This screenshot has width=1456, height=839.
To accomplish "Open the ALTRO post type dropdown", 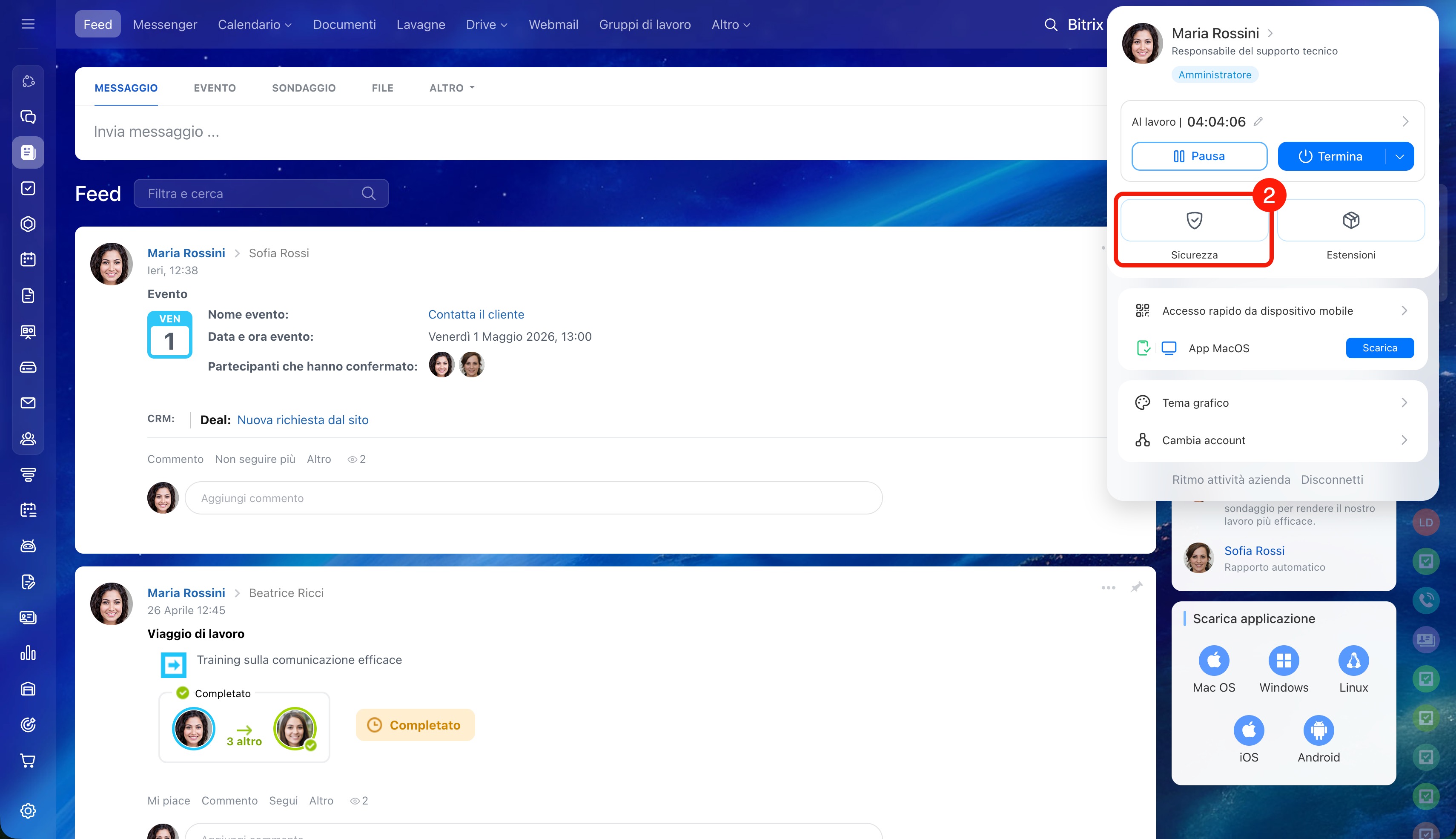I will (452, 88).
